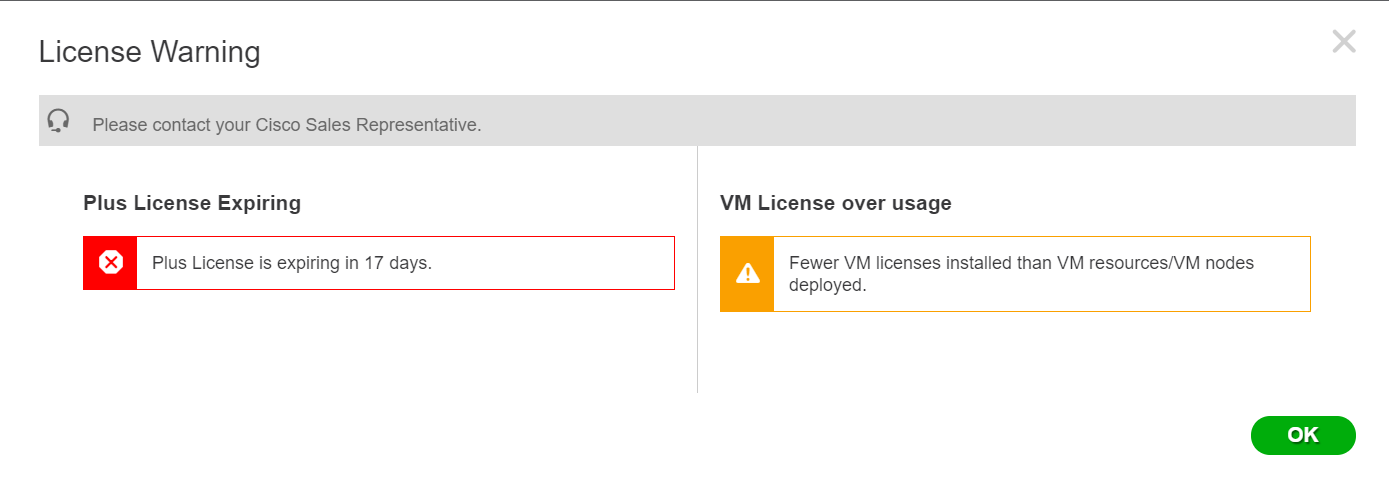The height and width of the screenshot is (477, 1389).
Task: Click the word "Expiring" in Plus heading
Action: [260, 203]
